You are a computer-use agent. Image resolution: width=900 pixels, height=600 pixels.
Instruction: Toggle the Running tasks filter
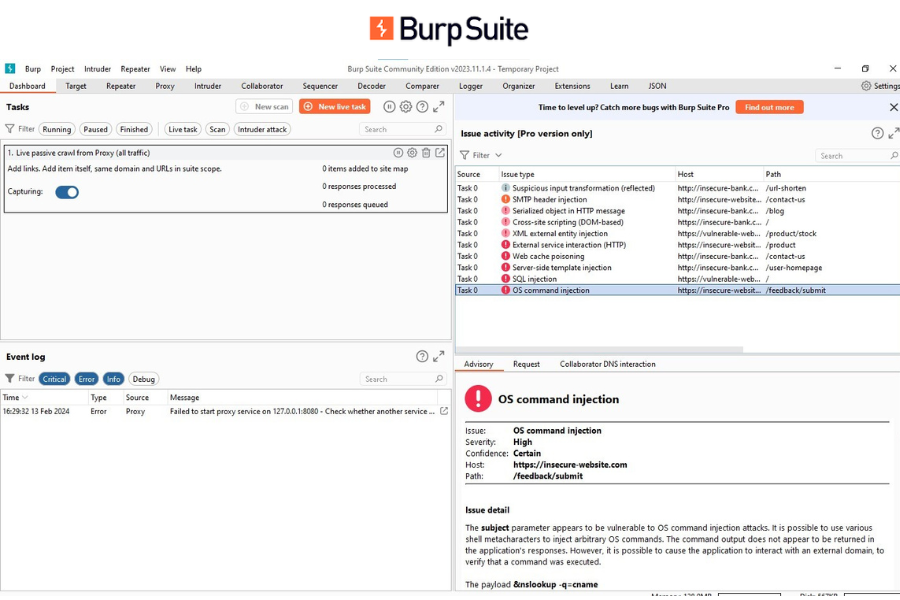57,129
